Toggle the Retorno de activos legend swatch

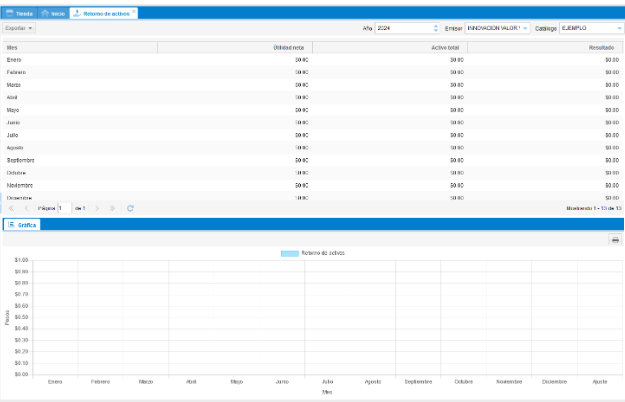[290, 253]
